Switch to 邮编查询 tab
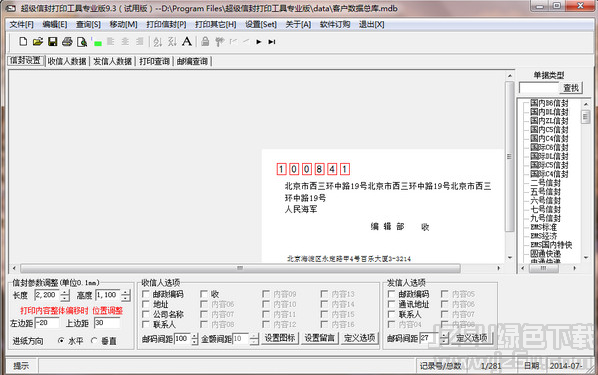The width and height of the screenshot is (598, 375). (x=192, y=61)
